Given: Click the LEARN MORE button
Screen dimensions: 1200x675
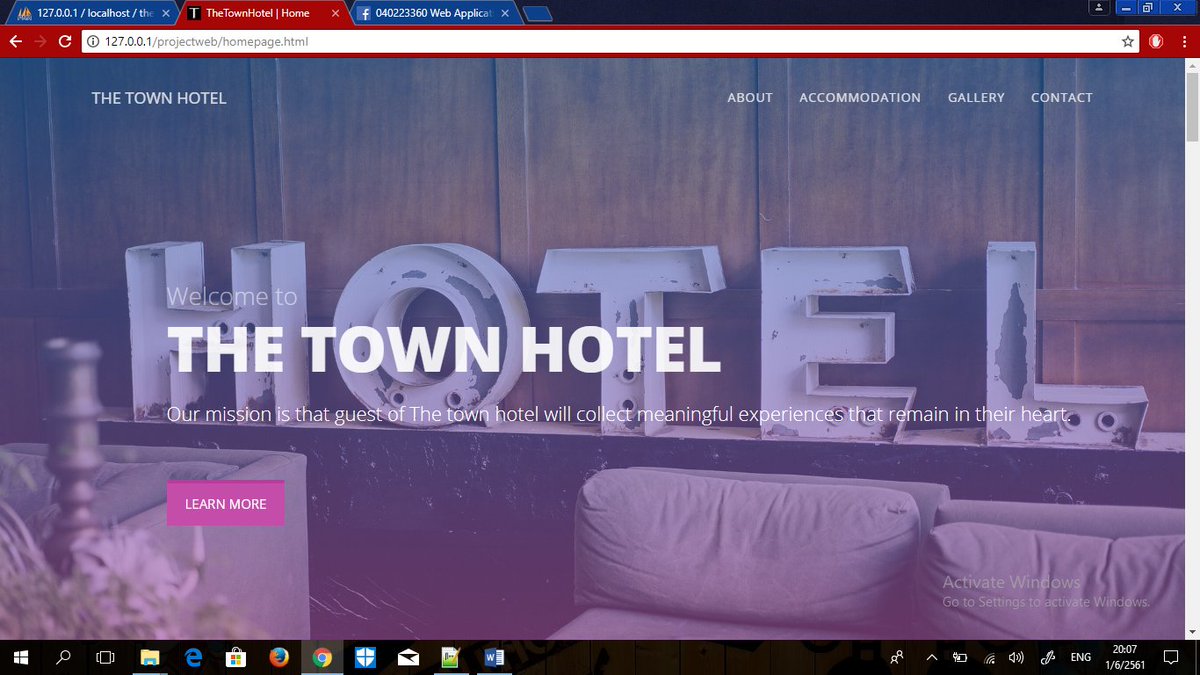Looking at the screenshot, I should pos(225,503).
